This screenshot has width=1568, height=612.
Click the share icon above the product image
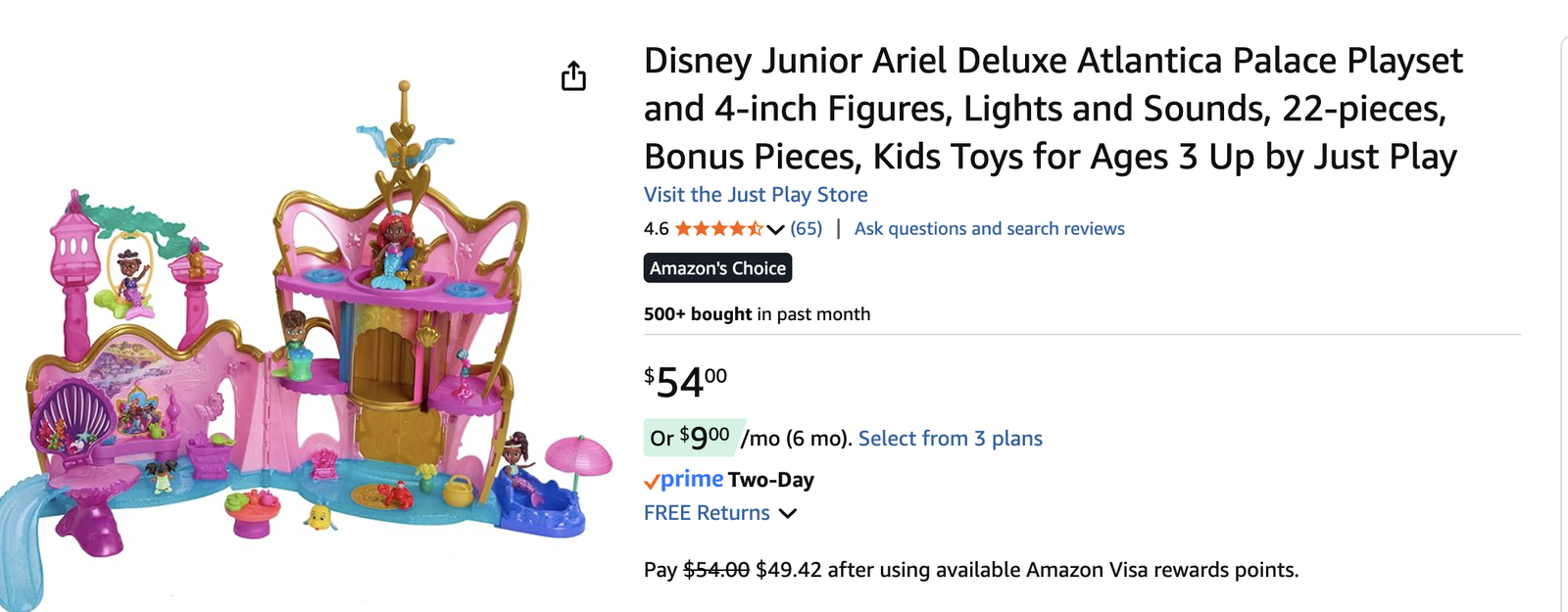click(573, 75)
